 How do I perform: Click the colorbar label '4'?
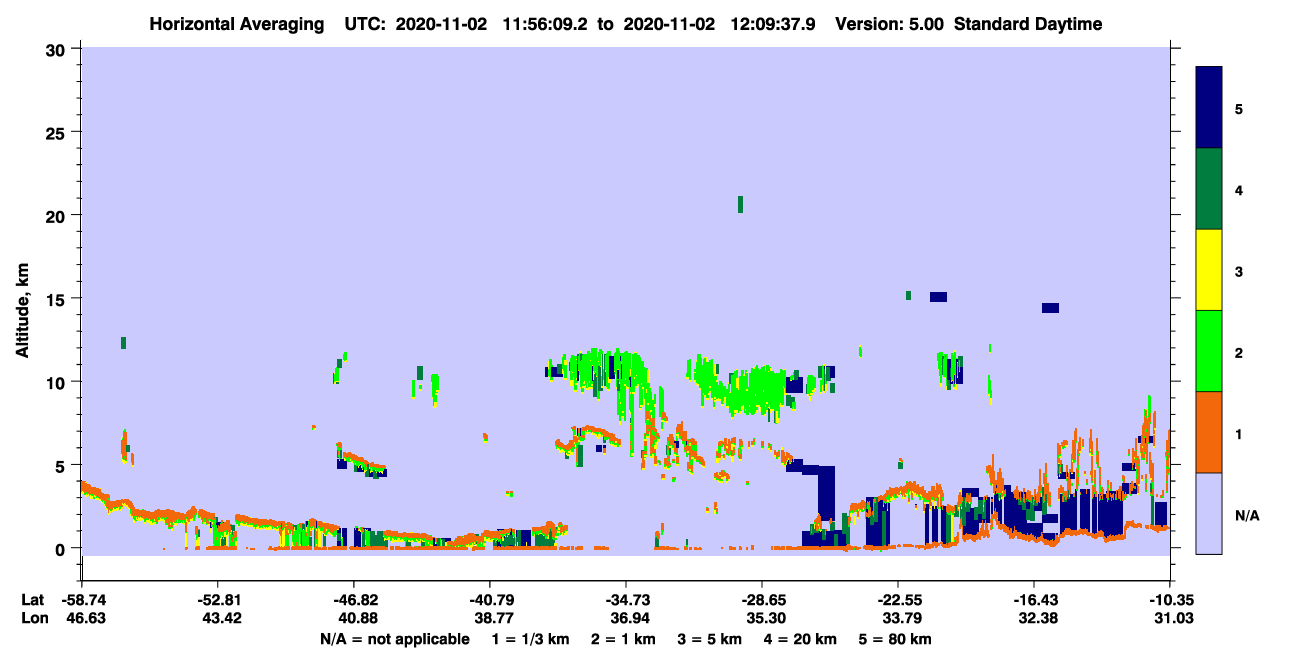coord(1239,190)
